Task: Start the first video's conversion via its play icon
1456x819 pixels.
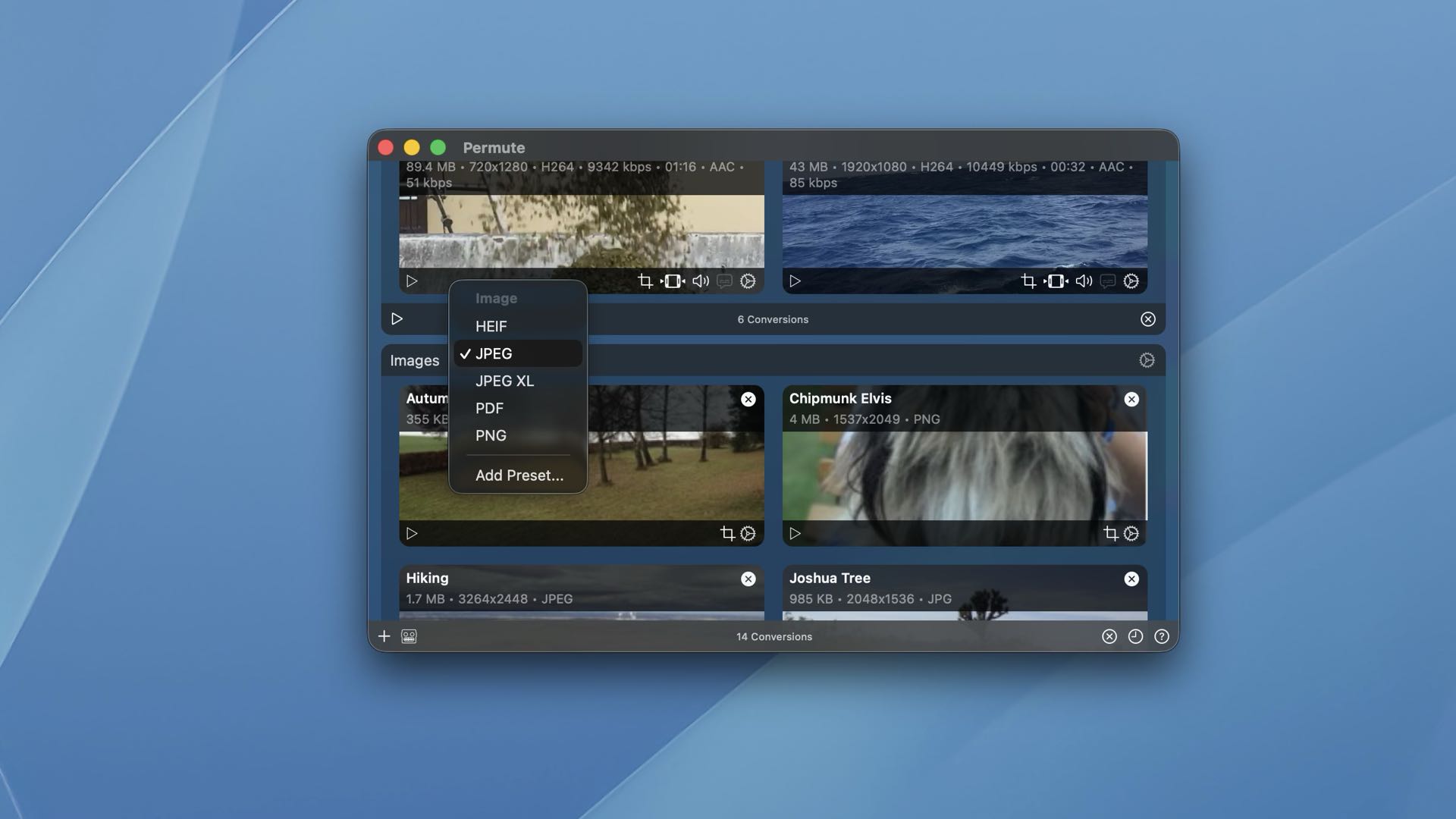Action: pos(412,281)
